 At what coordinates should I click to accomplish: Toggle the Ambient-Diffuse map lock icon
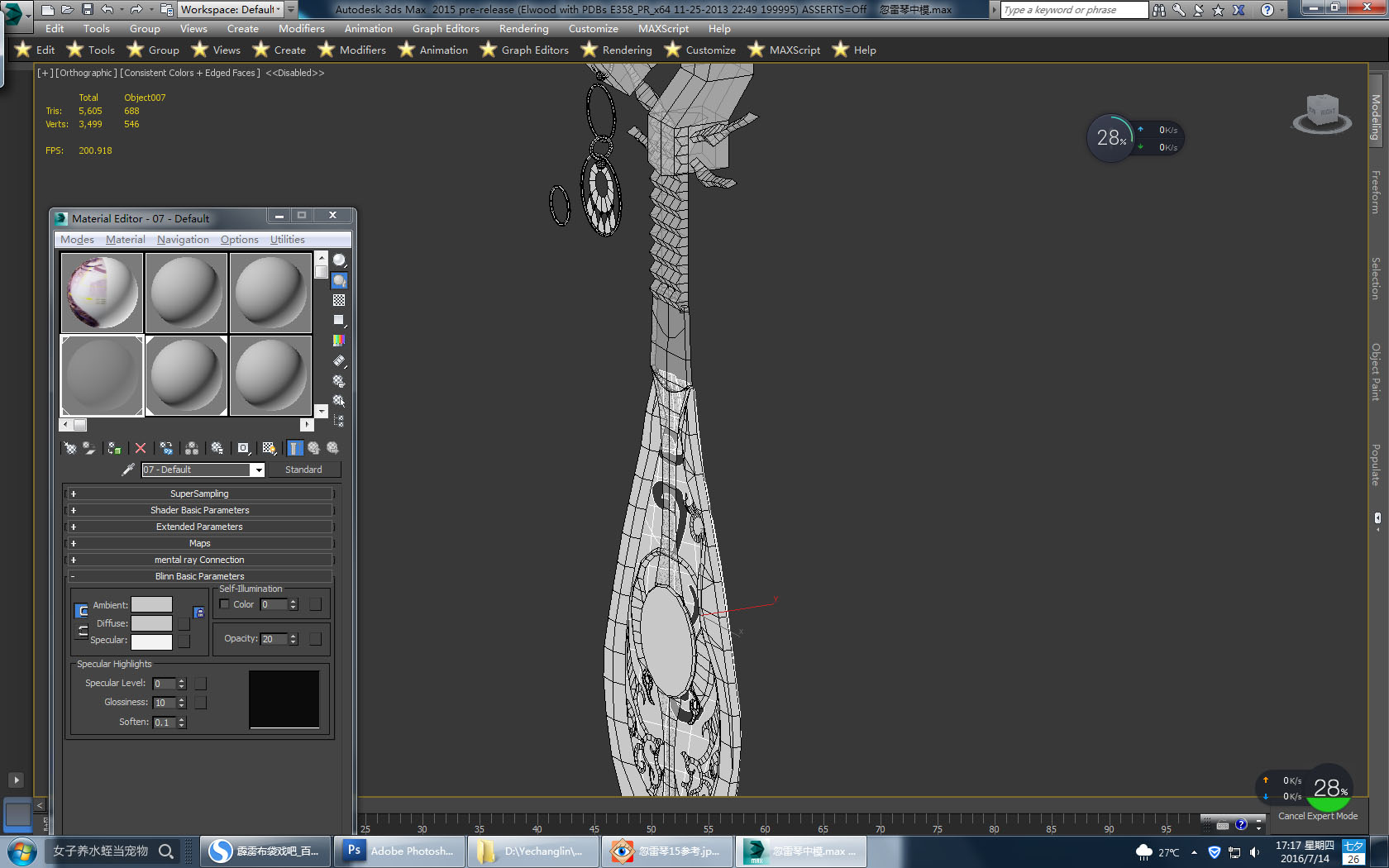[x=198, y=613]
